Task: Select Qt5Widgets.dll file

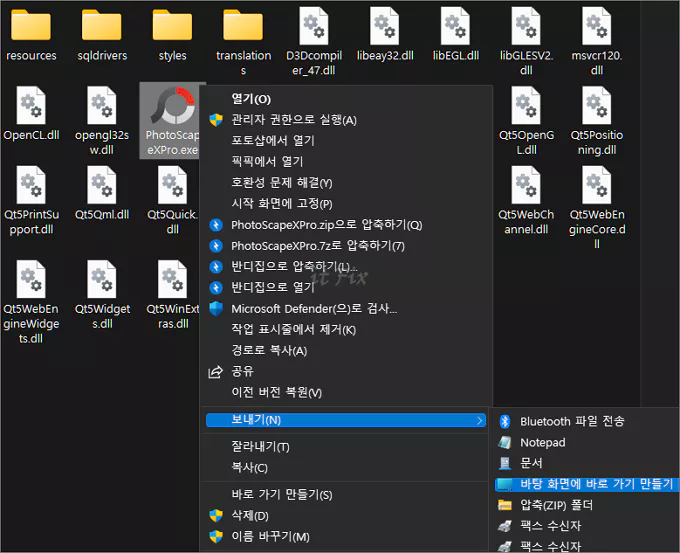Action: click(101, 295)
